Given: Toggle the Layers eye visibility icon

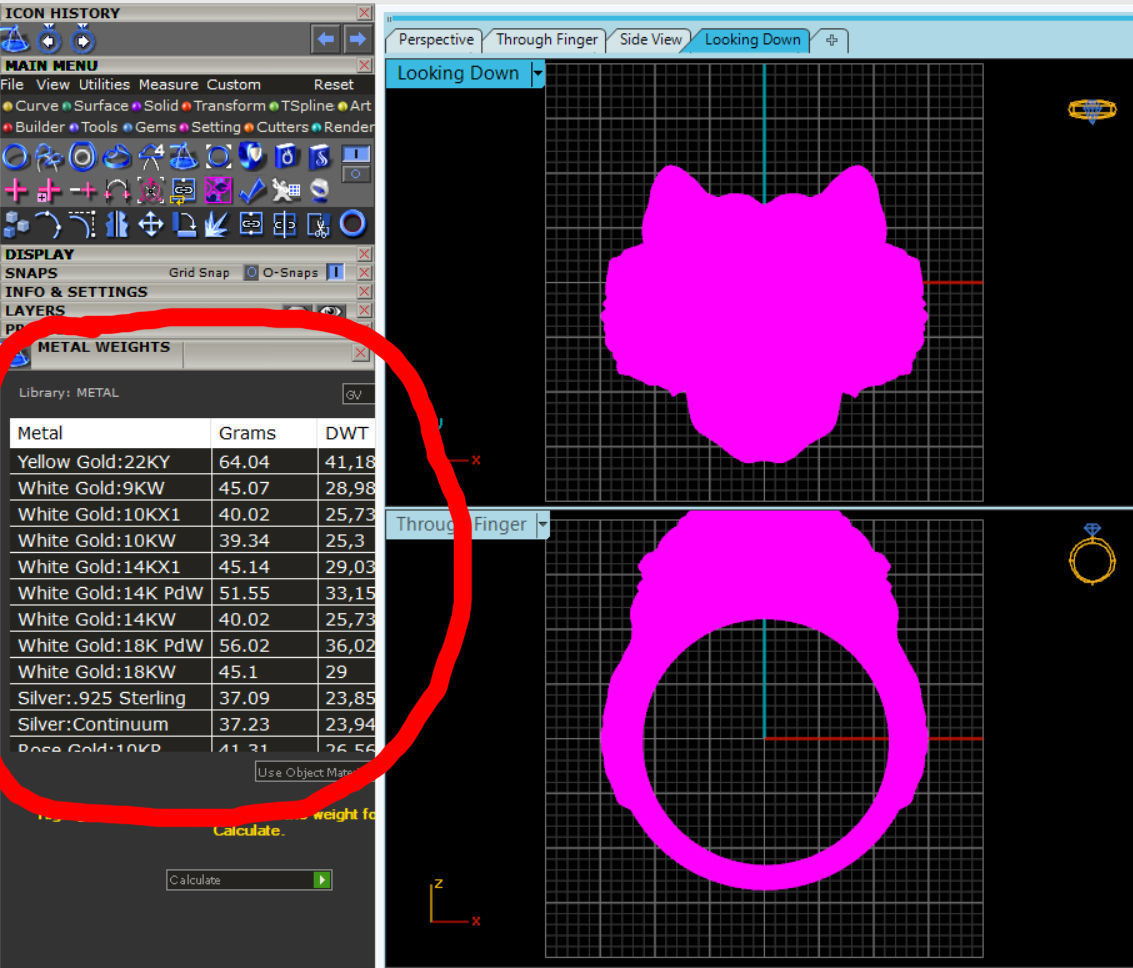Looking at the screenshot, I should click(331, 311).
